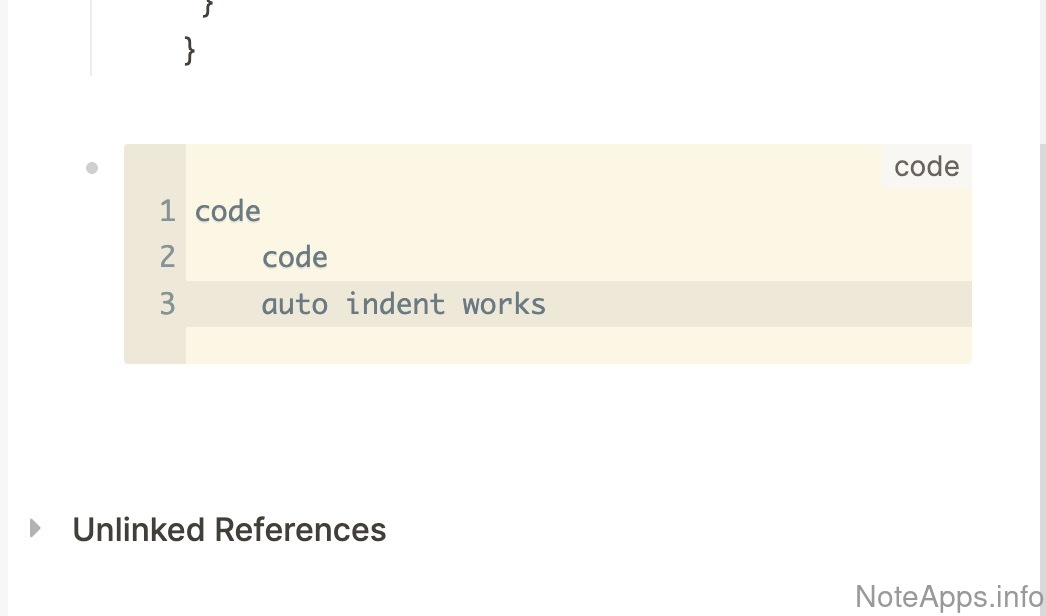Viewport: 1046px width, 616px height.
Task: Click empty gutter area below line number 3
Action: click(x=155, y=344)
